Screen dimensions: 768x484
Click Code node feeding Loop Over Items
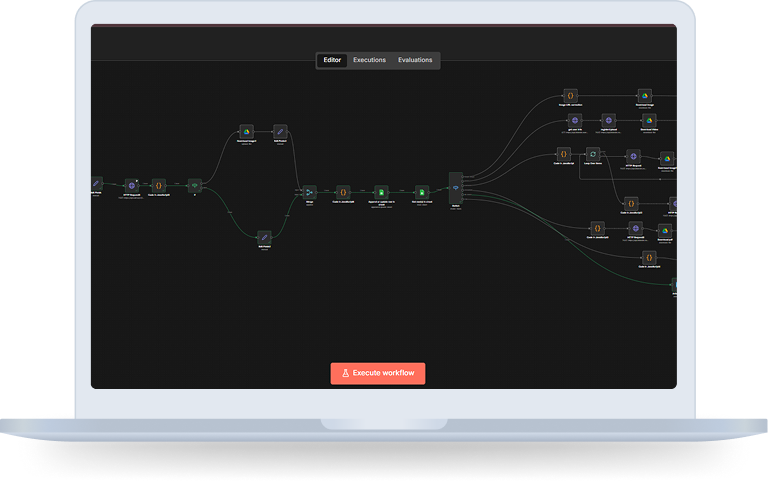563,154
